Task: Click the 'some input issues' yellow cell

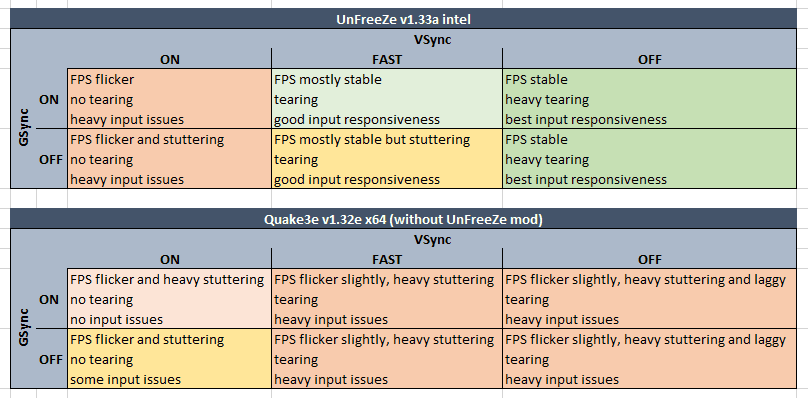Action: tap(170, 359)
